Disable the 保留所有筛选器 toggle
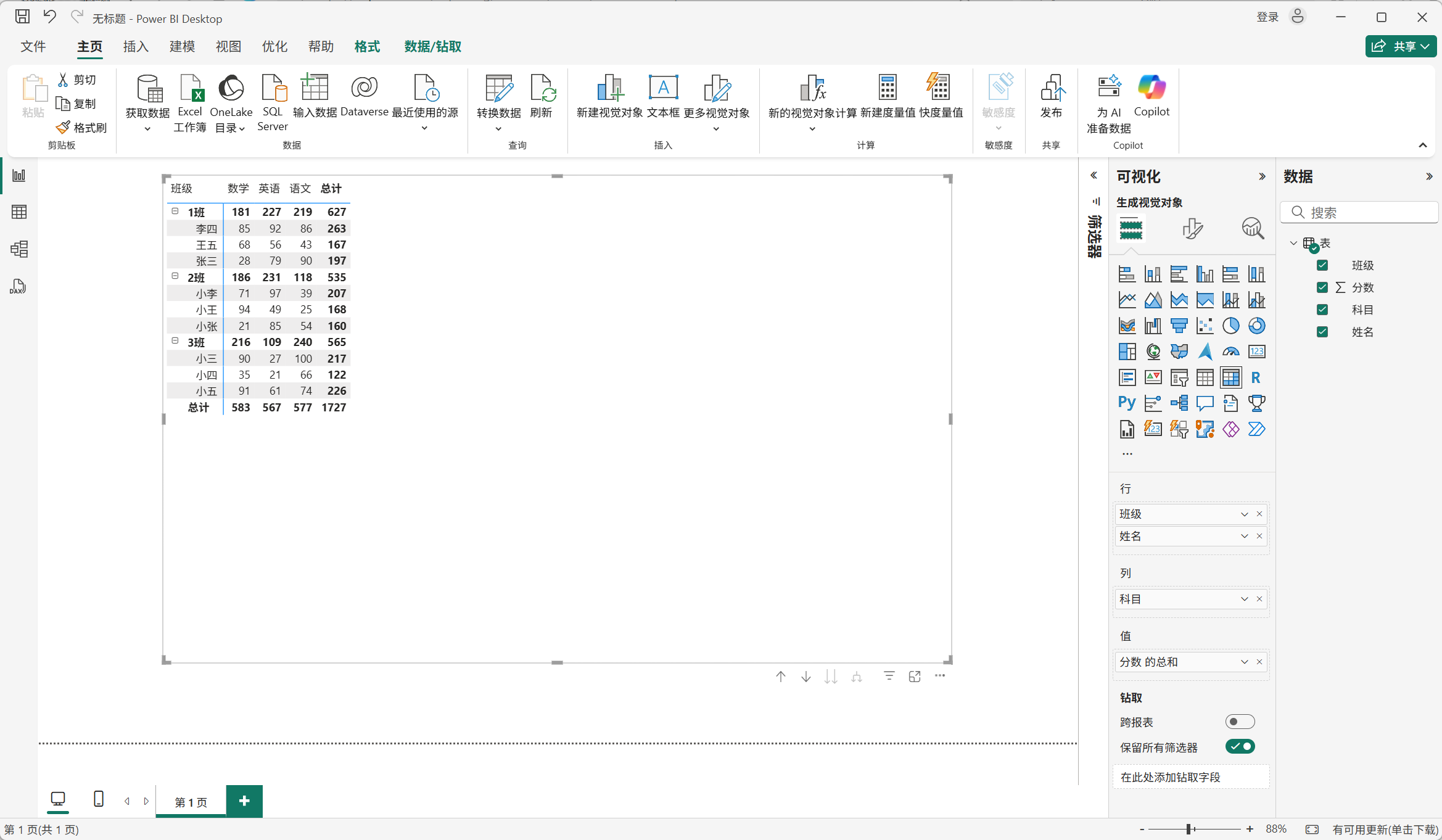Viewport: 1442px width, 840px height. click(x=1240, y=746)
